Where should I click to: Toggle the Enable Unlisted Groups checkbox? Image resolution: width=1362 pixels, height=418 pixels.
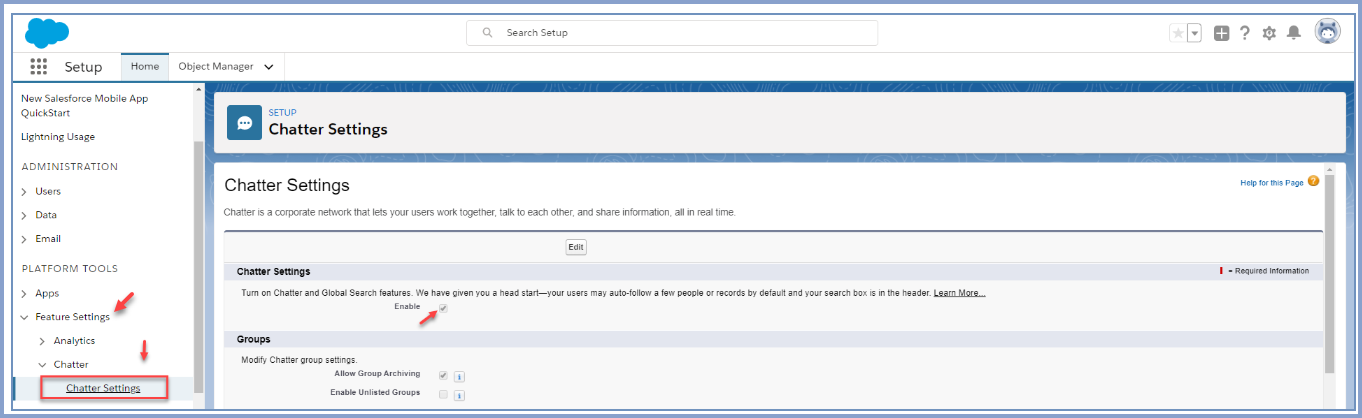pyautogui.click(x=443, y=394)
